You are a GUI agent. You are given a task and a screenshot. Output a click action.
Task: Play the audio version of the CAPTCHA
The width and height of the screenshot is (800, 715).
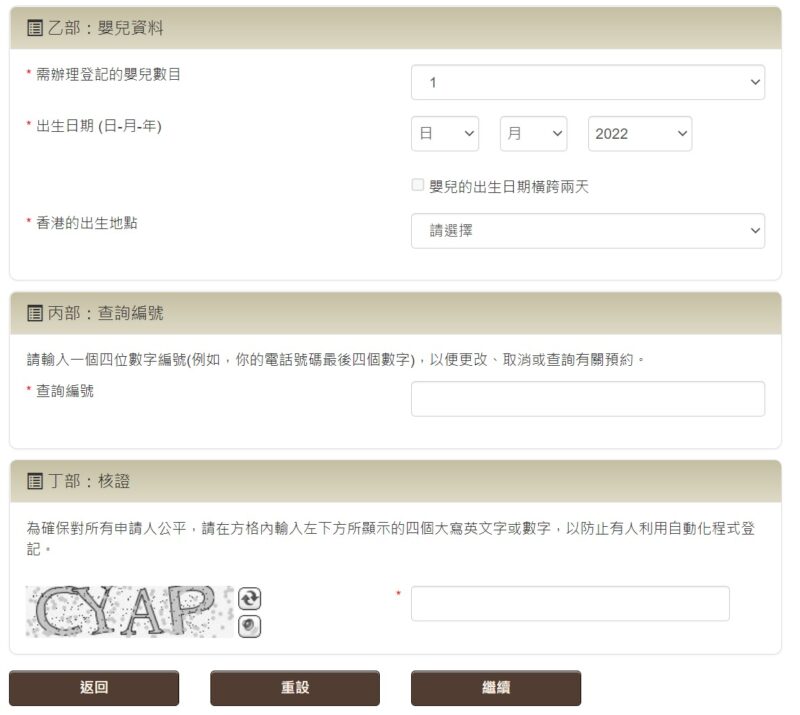(250, 626)
